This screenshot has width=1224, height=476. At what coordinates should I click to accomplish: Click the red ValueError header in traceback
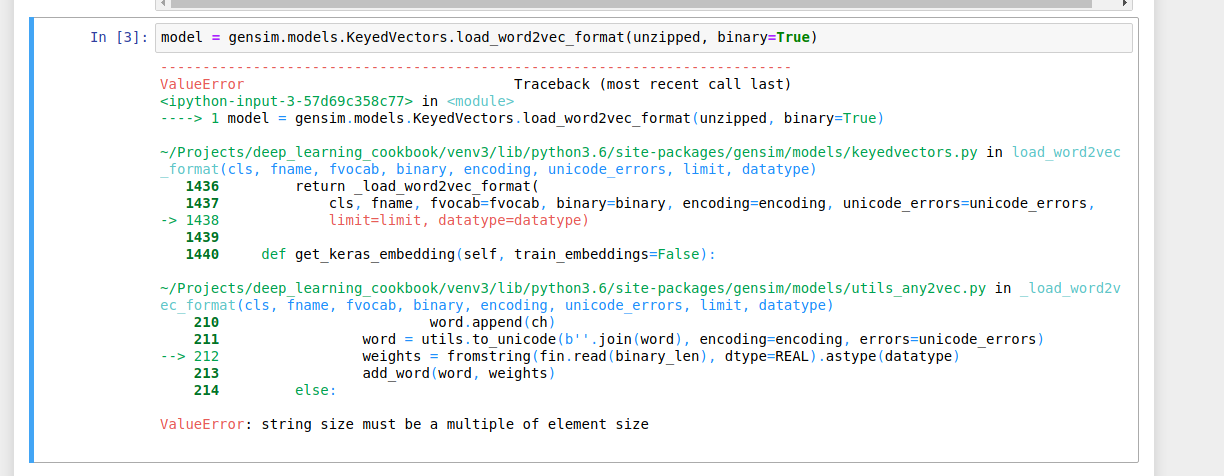(202, 85)
